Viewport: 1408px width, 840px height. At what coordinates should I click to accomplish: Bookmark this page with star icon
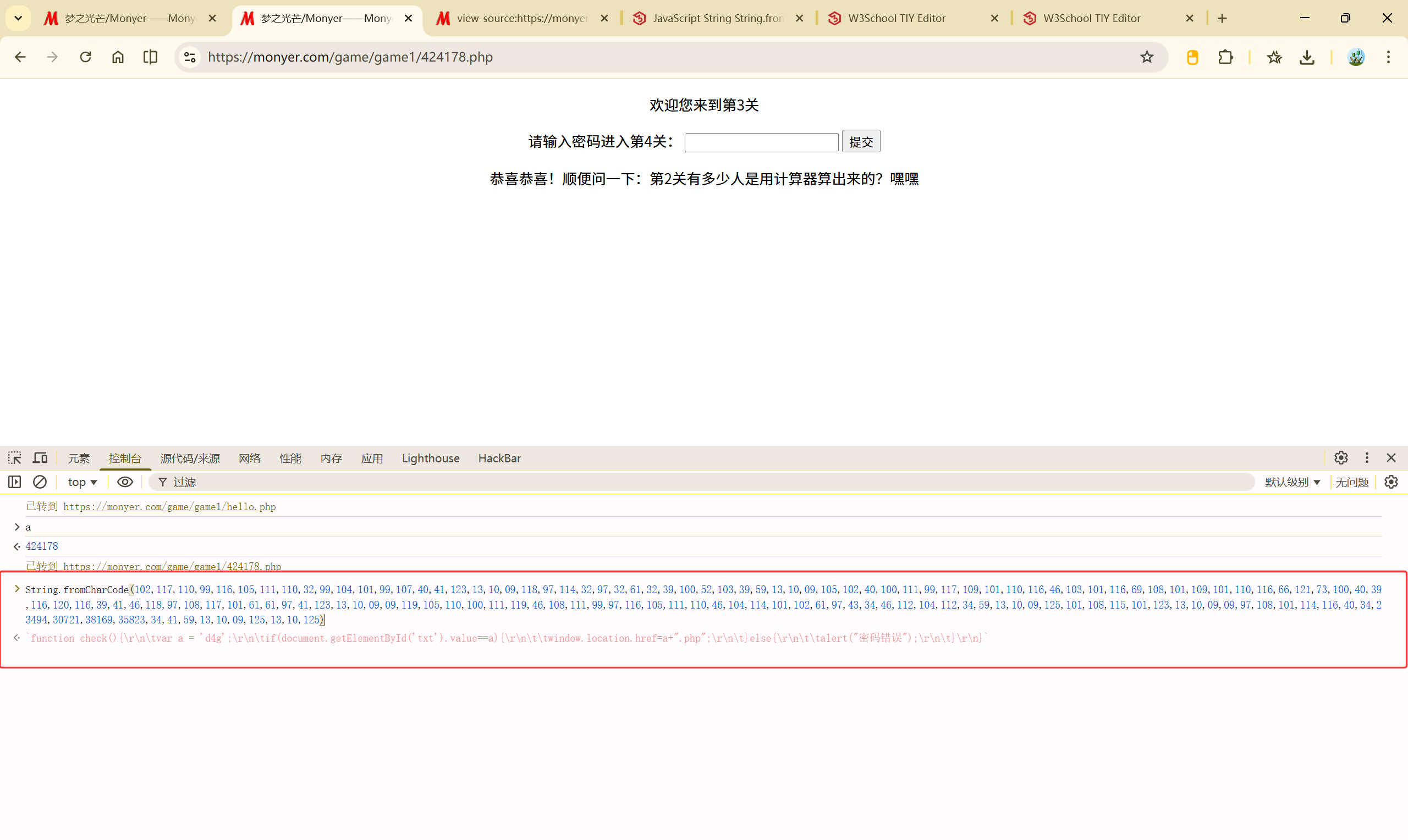(1146, 57)
